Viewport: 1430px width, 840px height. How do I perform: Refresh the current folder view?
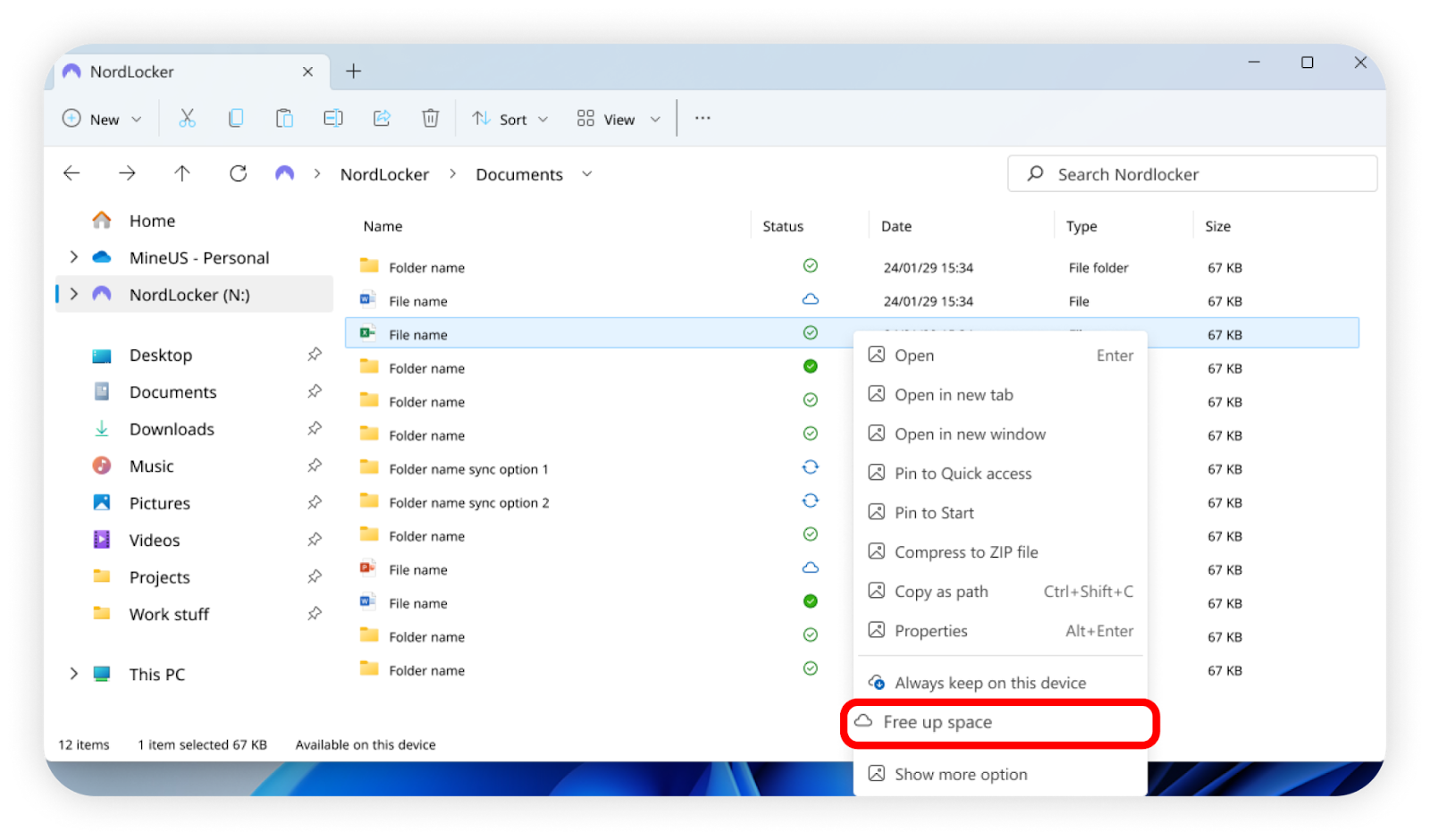[x=238, y=173]
